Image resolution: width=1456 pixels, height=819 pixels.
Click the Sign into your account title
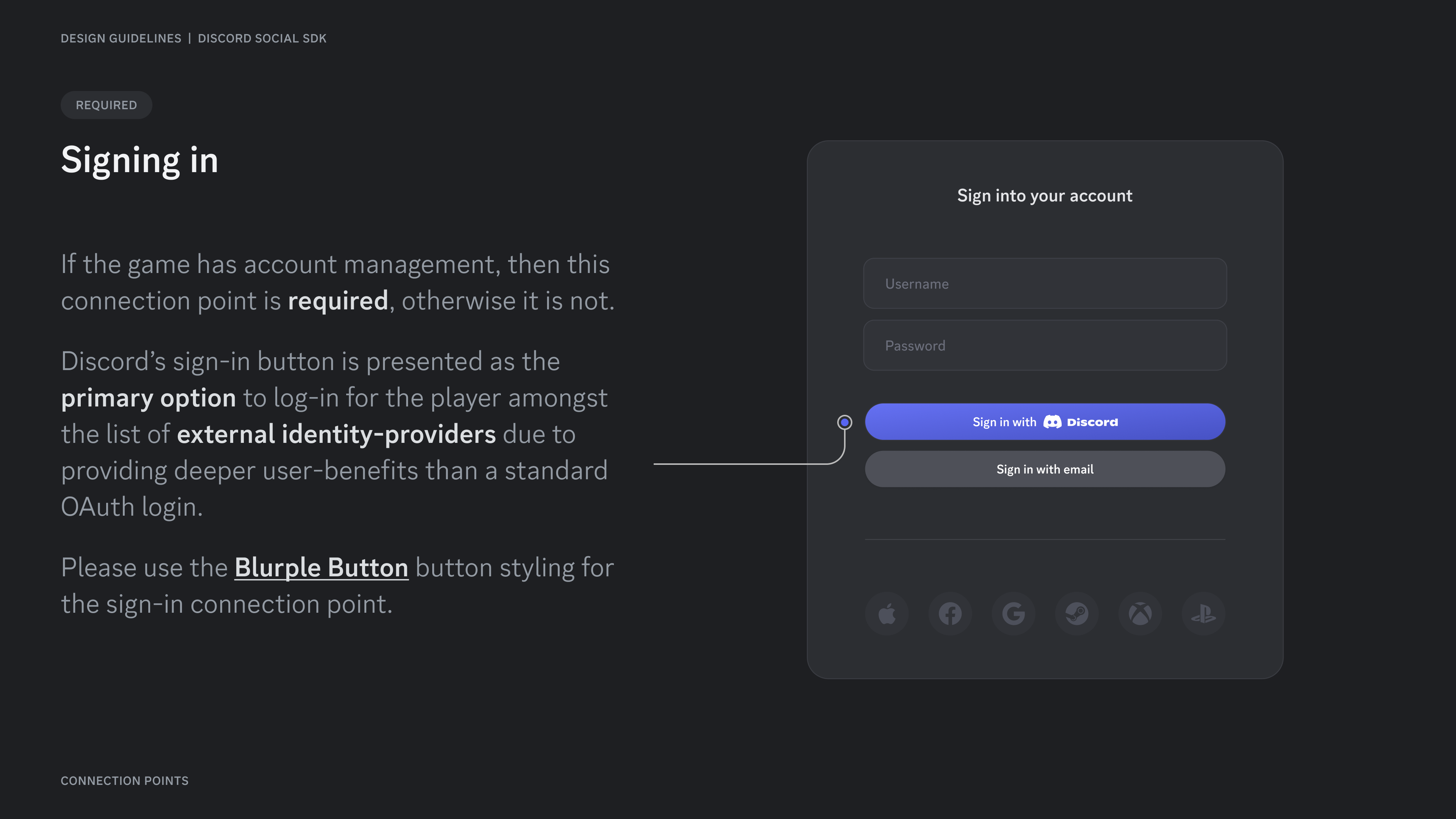(1045, 196)
